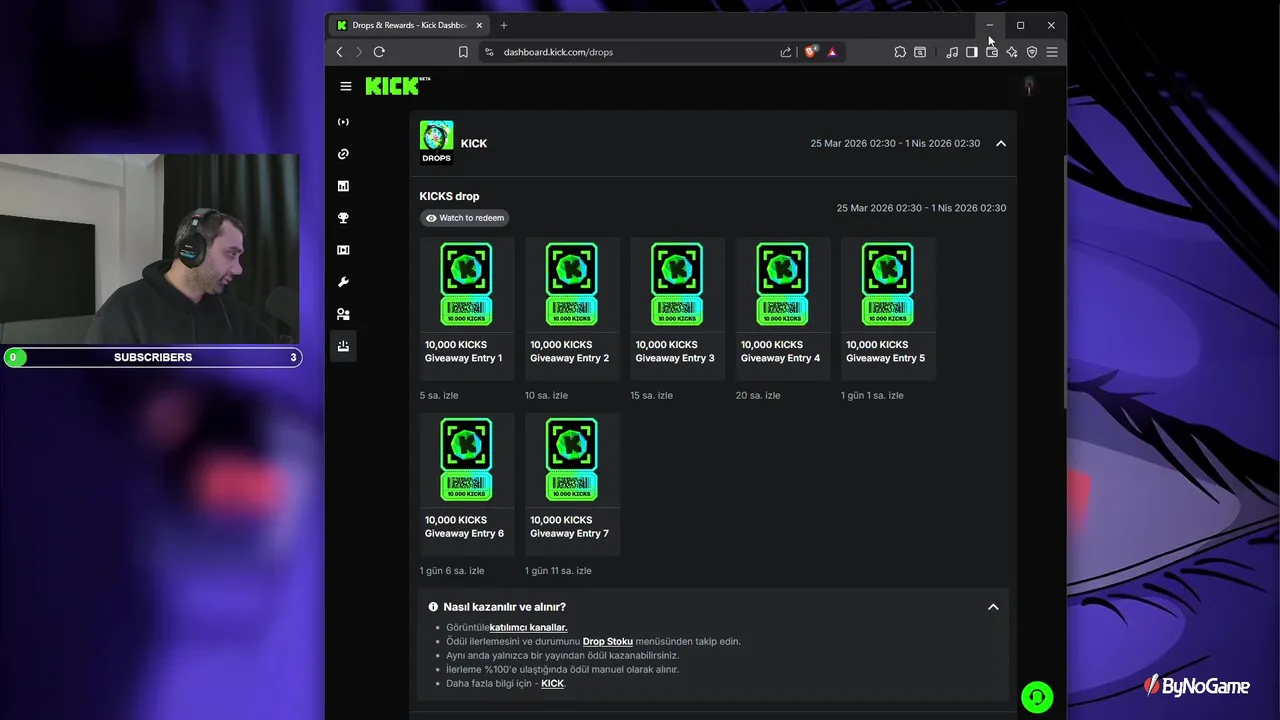Click the '1 gün 11 sa. izle' text
The image size is (1280, 720).
[558, 571]
